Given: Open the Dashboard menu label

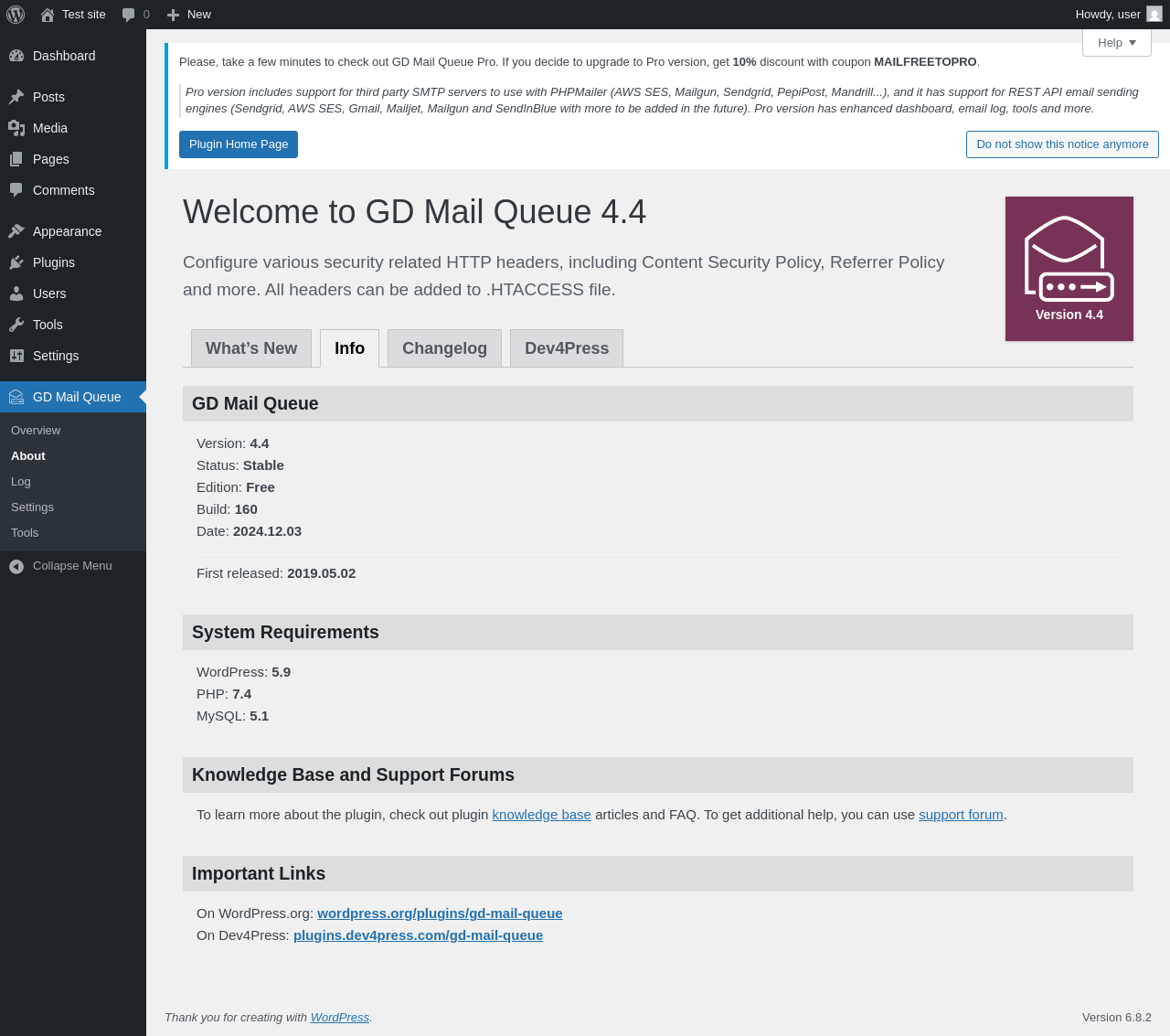Looking at the screenshot, I should (64, 56).
